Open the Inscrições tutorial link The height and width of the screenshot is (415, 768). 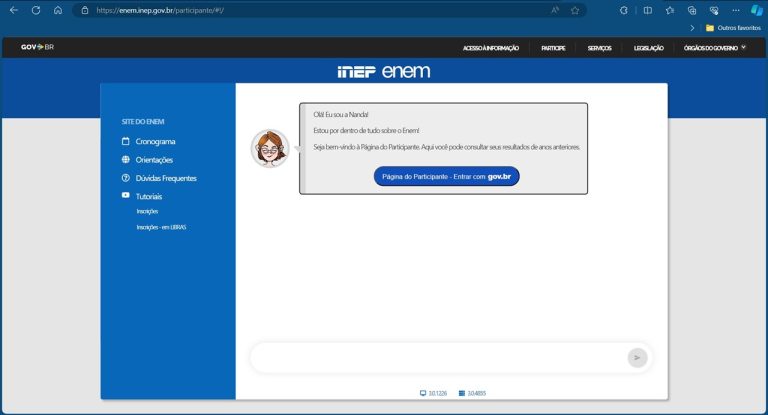pyautogui.click(x=147, y=211)
